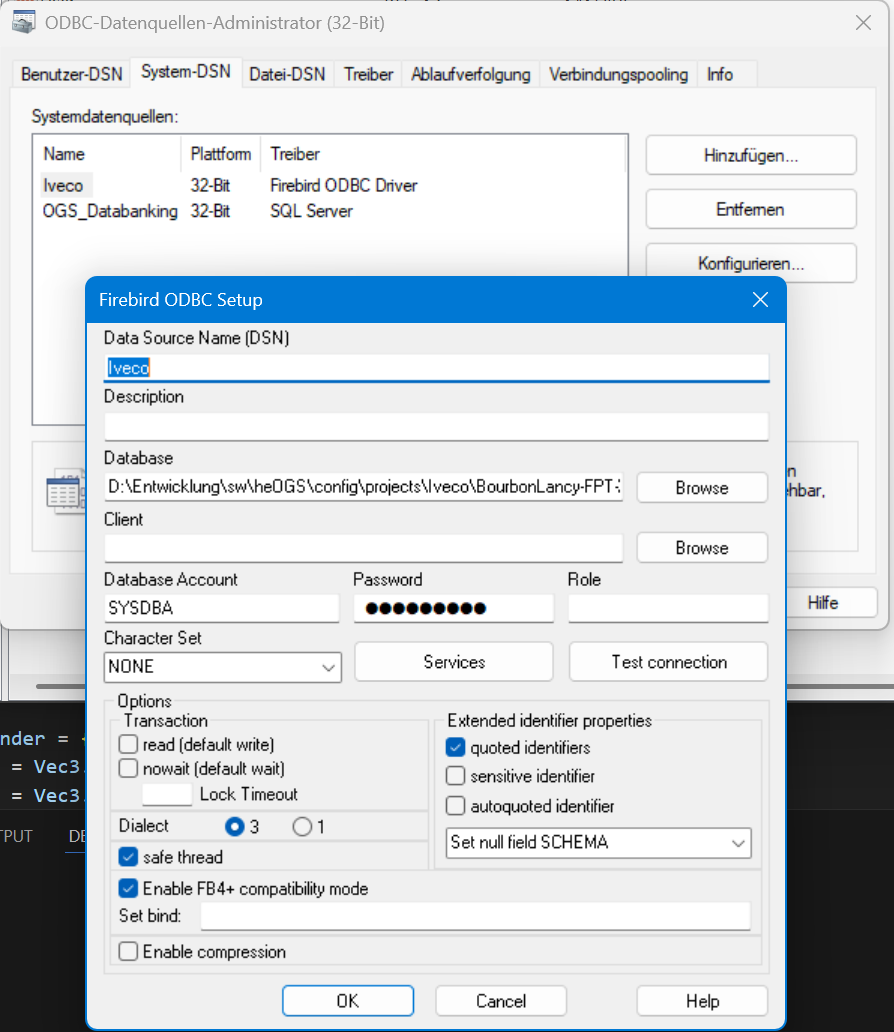Screen dimensions: 894x1032
Task: Click the Test connection button
Action: tap(669, 661)
